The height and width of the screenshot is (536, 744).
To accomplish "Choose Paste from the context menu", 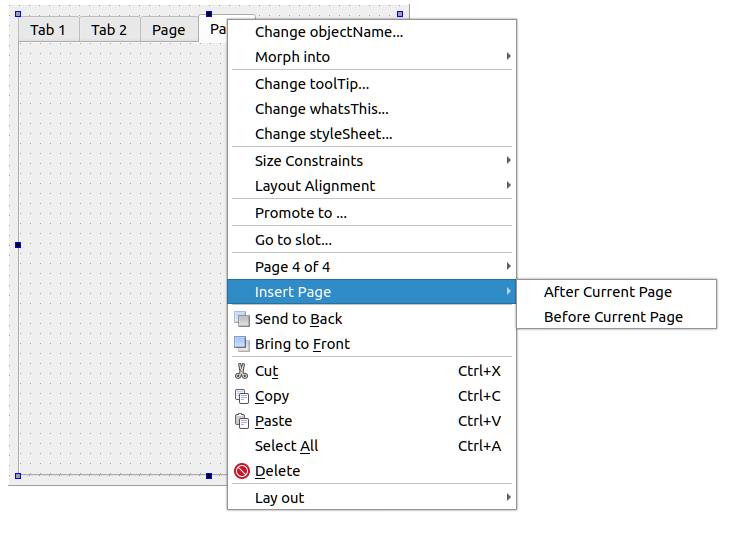I will 372,421.
